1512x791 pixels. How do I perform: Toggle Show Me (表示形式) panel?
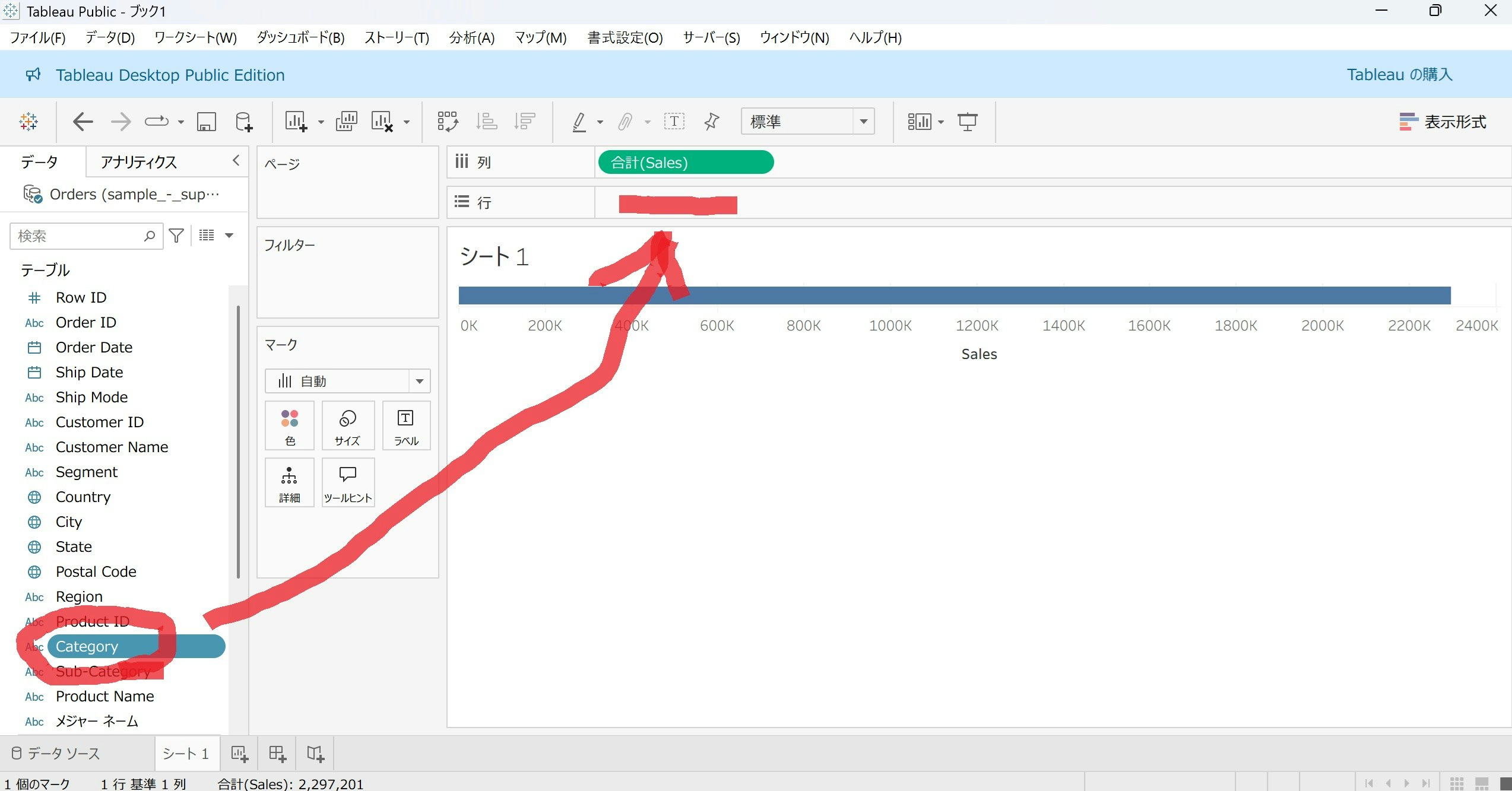tap(1443, 122)
